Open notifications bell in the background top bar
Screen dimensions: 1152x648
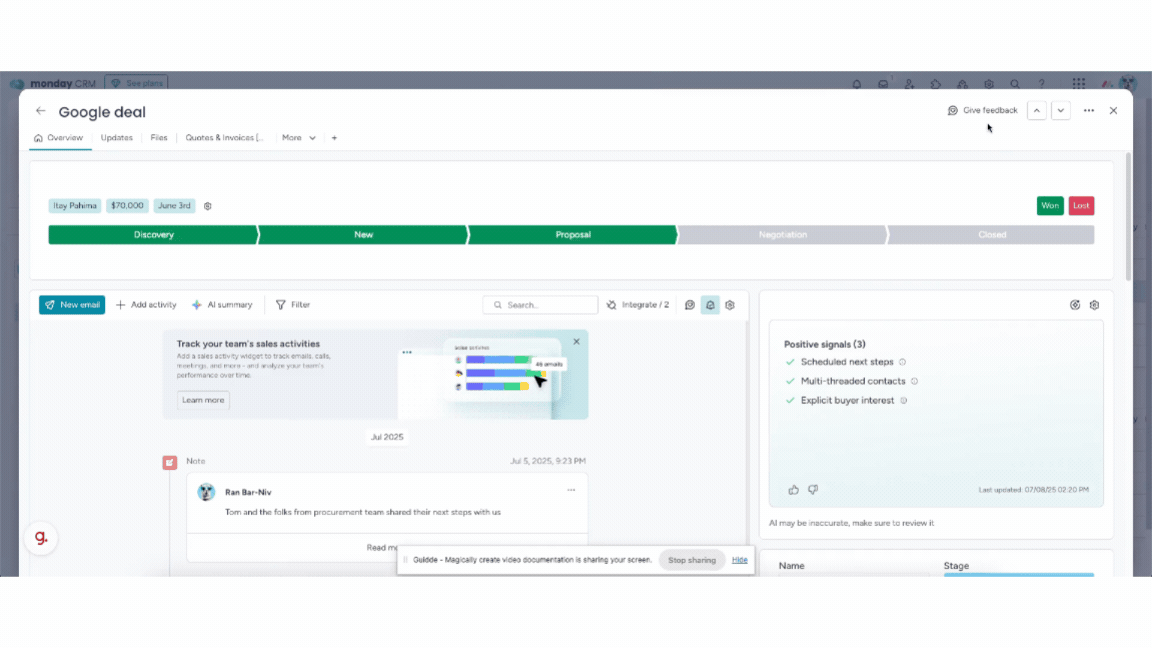point(857,84)
